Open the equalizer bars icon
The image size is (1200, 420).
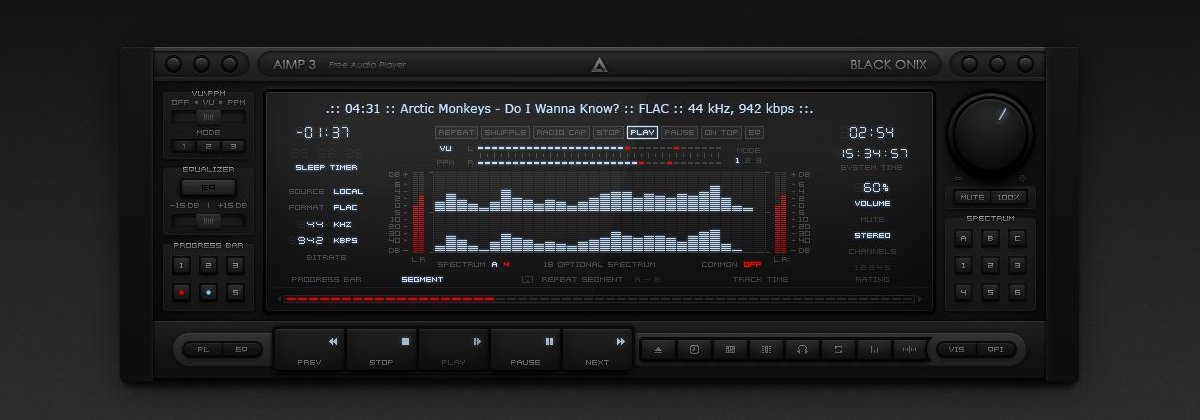coord(874,349)
